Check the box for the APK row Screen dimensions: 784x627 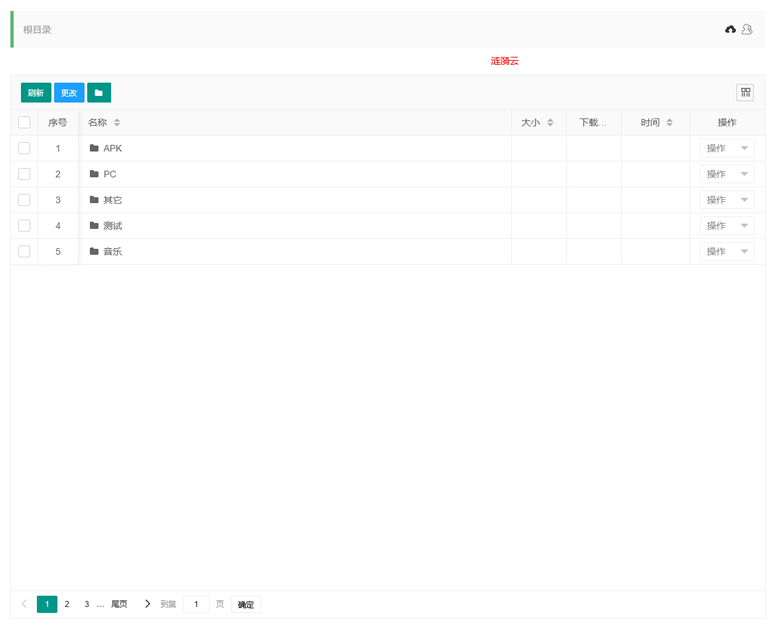click(x=24, y=148)
